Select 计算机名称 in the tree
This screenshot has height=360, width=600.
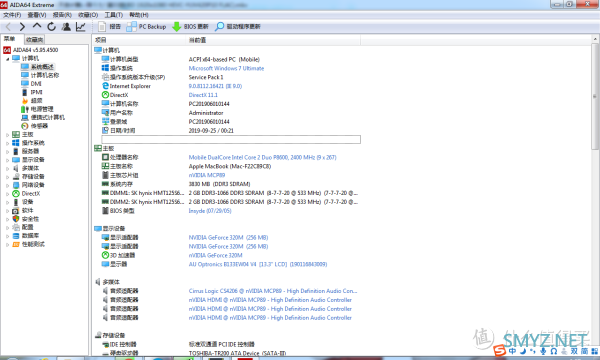pyautogui.click(x=45, y=75)
